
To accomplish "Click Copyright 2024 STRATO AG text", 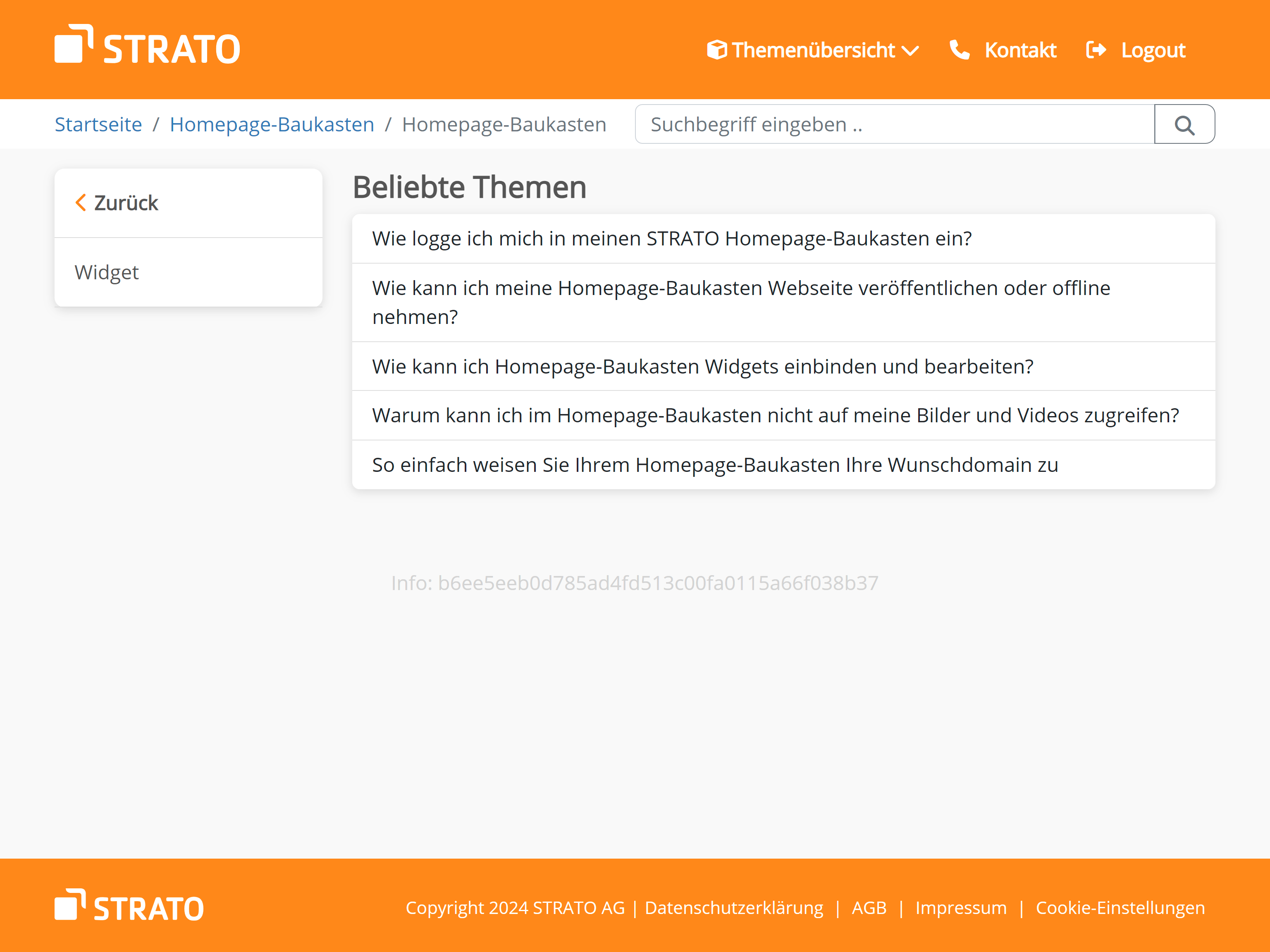I will pyautogui.click(x=515, y=908).
